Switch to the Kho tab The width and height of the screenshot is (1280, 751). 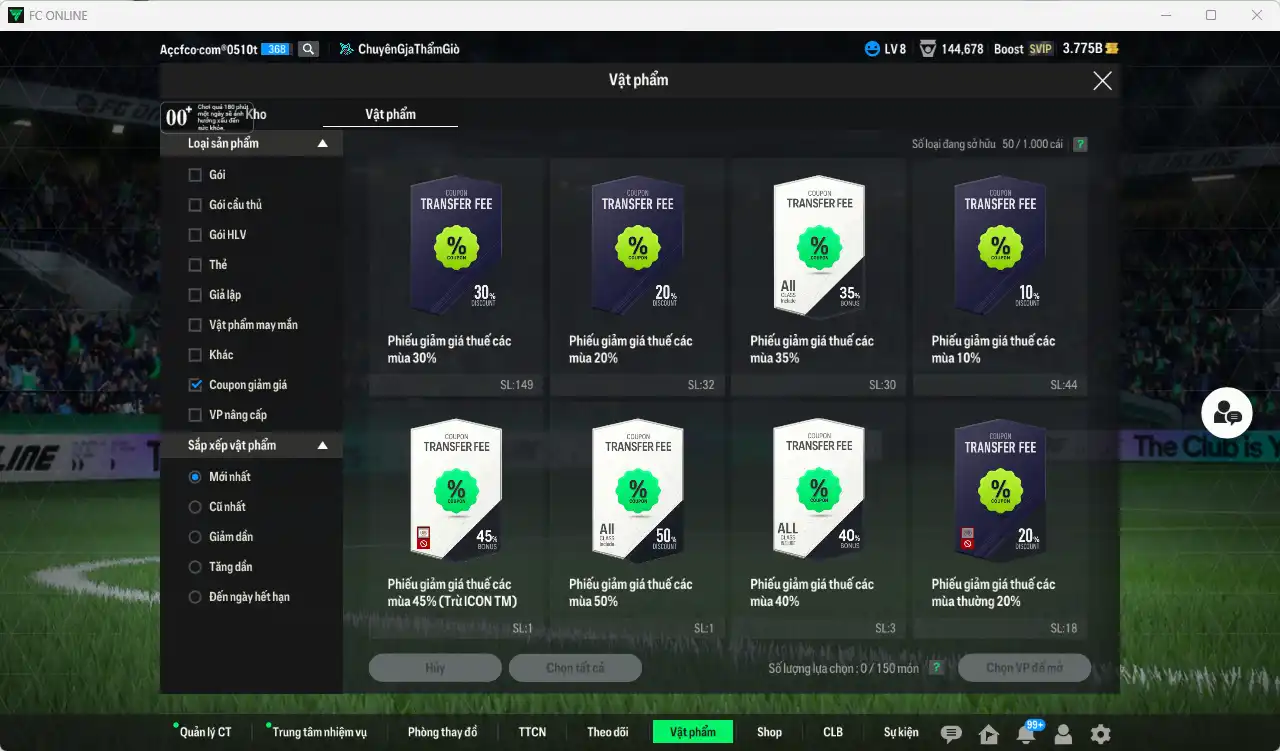pyautogui.click(x=256, y=114)
